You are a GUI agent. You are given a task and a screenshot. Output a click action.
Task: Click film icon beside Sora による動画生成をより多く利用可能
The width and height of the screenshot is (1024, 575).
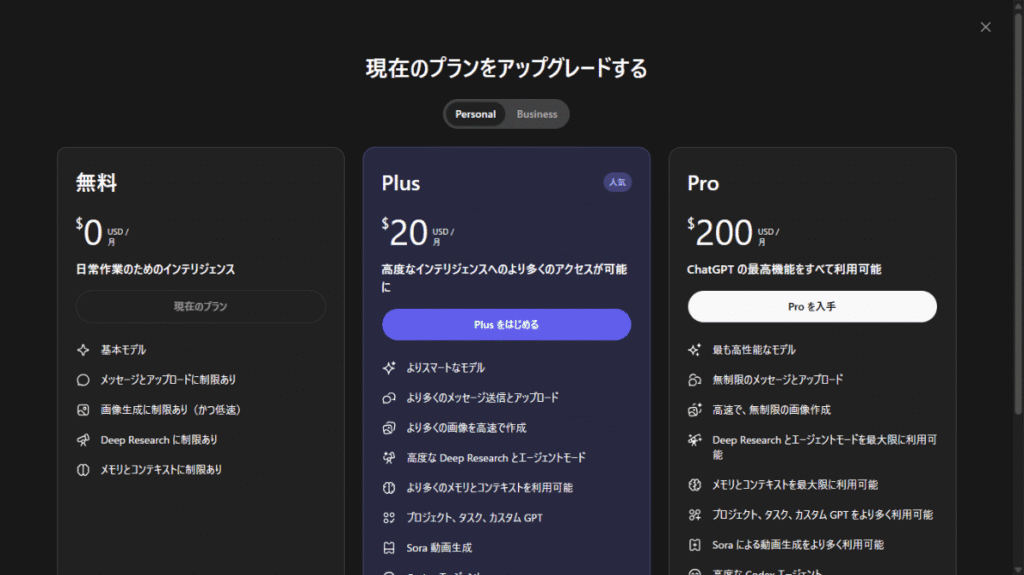pos(694,545)
